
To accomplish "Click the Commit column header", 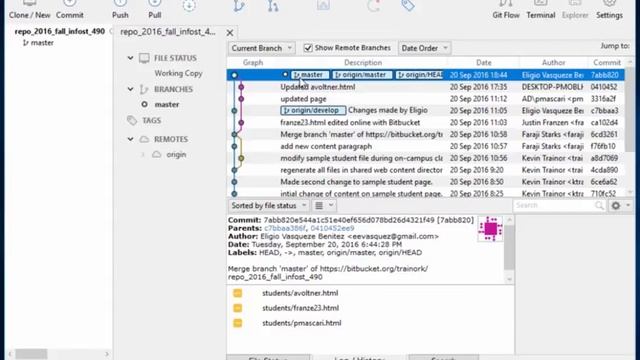I will (x=607, y=62).
